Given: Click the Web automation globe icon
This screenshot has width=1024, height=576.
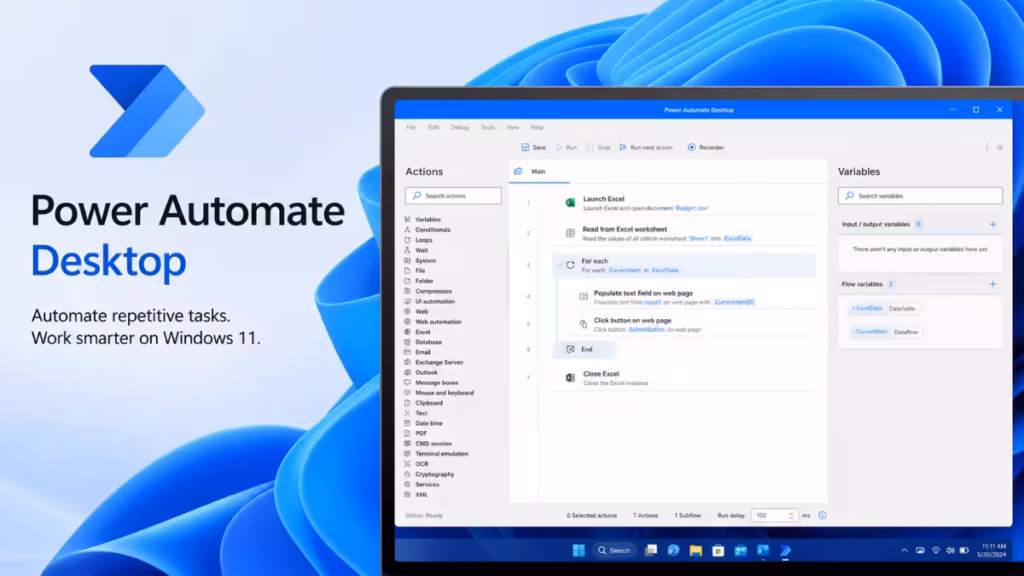Looking at the screenshot, I should [x=408, y=321].
